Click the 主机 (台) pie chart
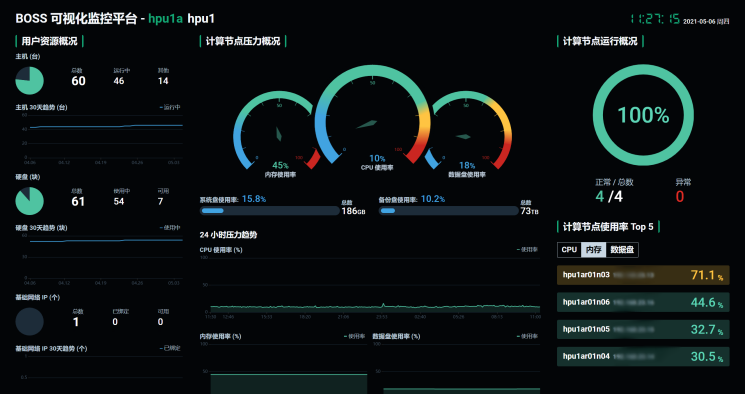745x394 pixels. (x=29, y=80)
